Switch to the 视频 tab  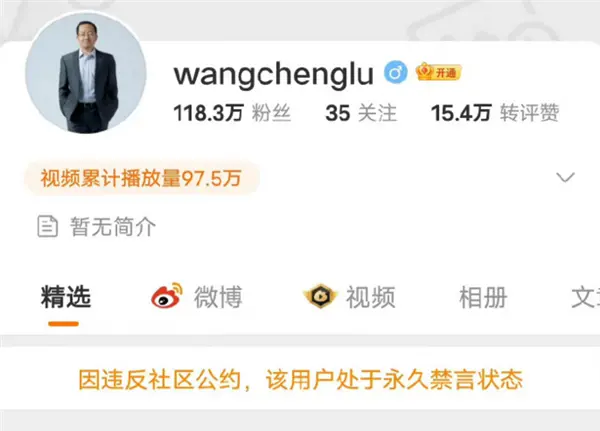[370, 297]
